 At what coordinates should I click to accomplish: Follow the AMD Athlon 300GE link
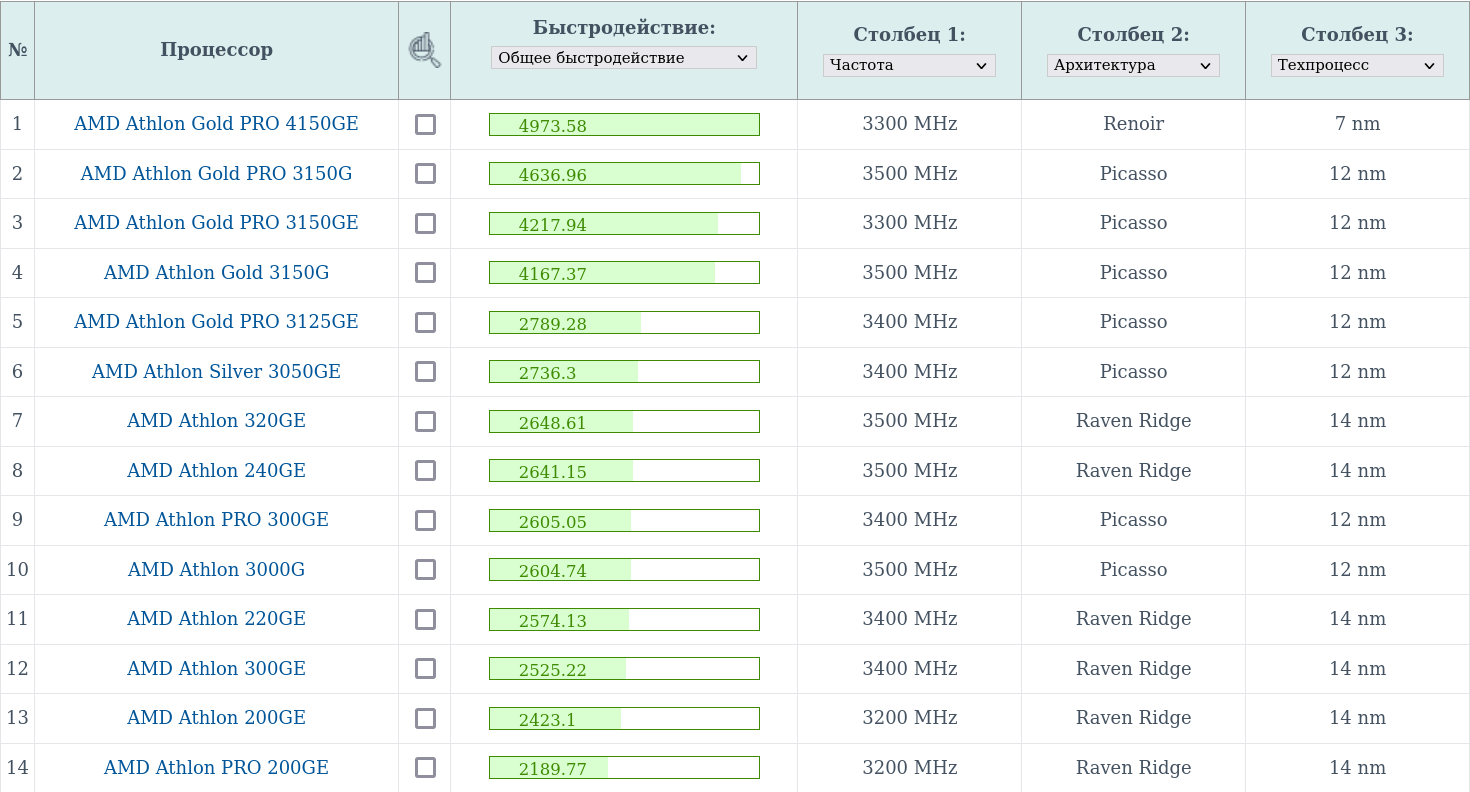click(216, 669)
